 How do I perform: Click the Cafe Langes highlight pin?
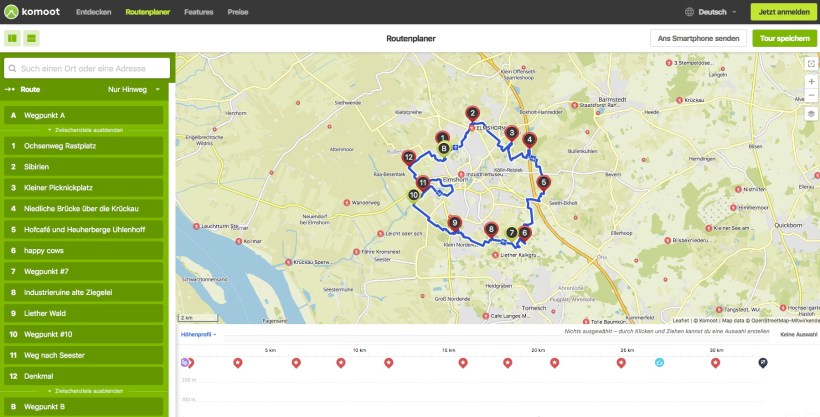click(486, 316)
